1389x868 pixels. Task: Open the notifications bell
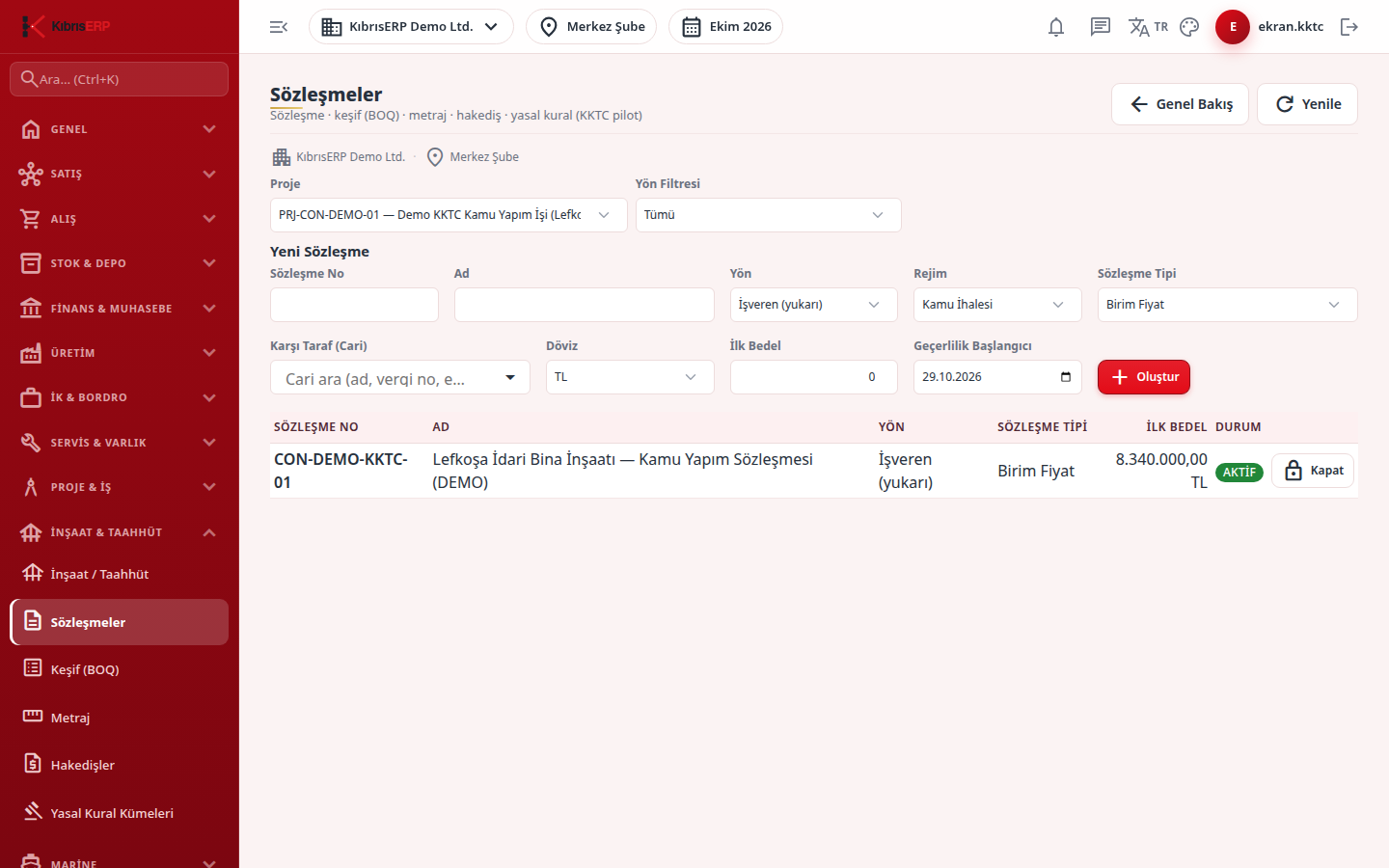point(1056,27)
